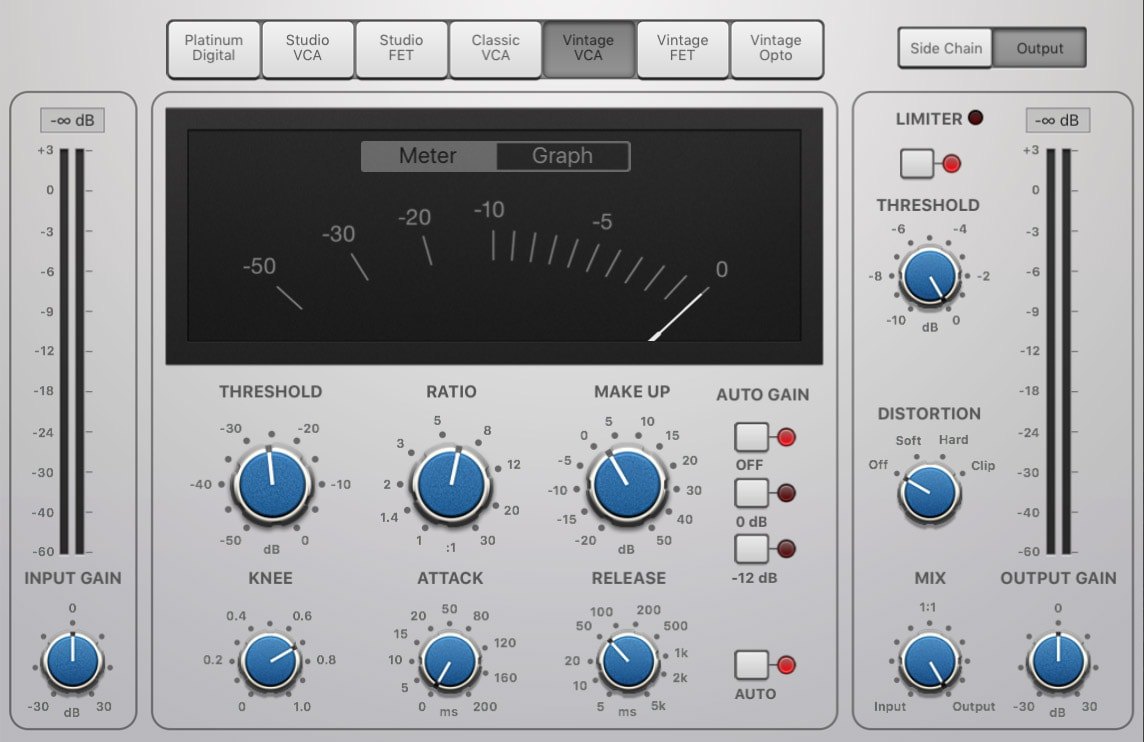Click the output level meter bars

pos(1059,351)
